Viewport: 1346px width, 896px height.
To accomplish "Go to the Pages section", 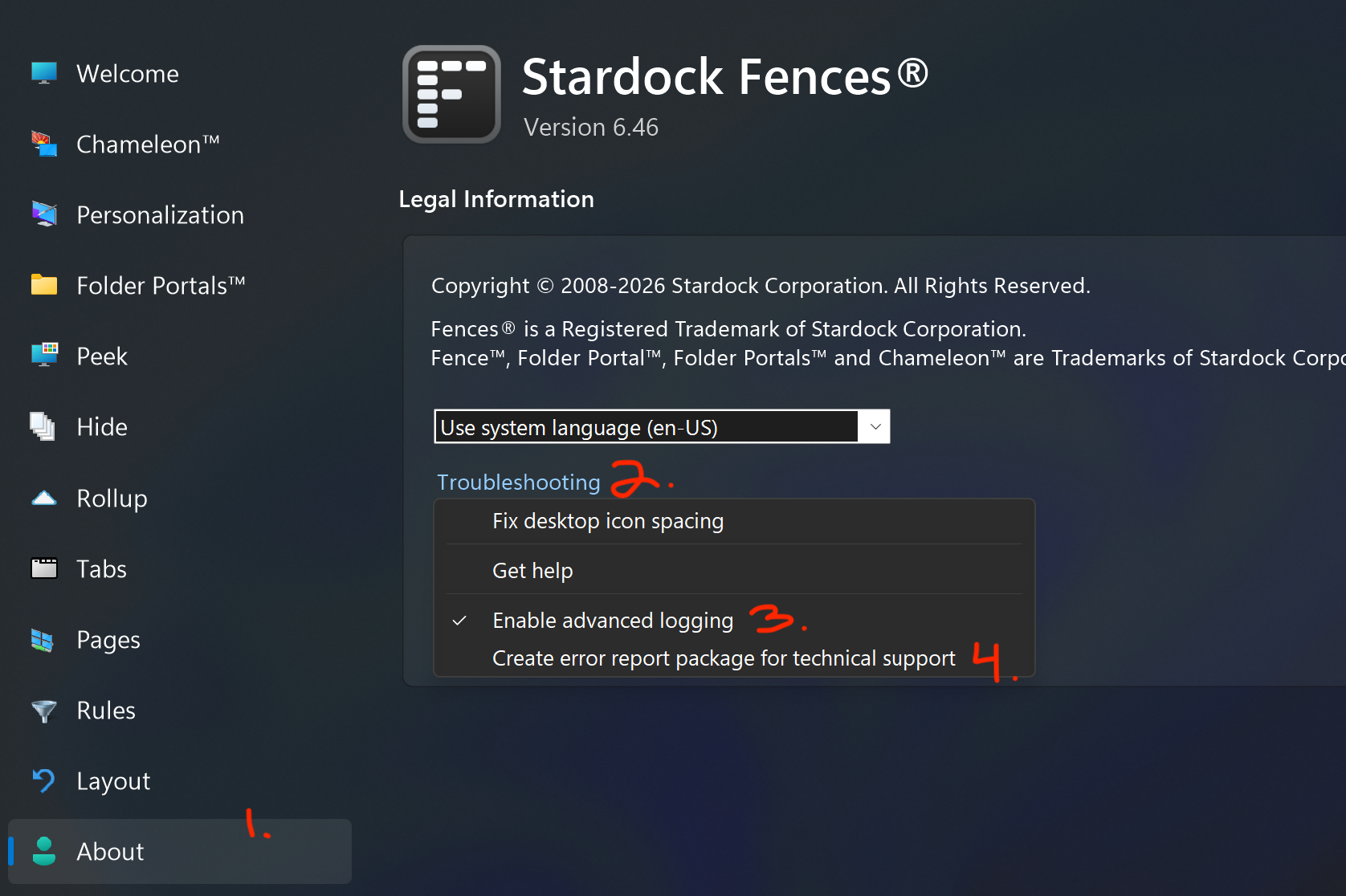I will point(108,640).
